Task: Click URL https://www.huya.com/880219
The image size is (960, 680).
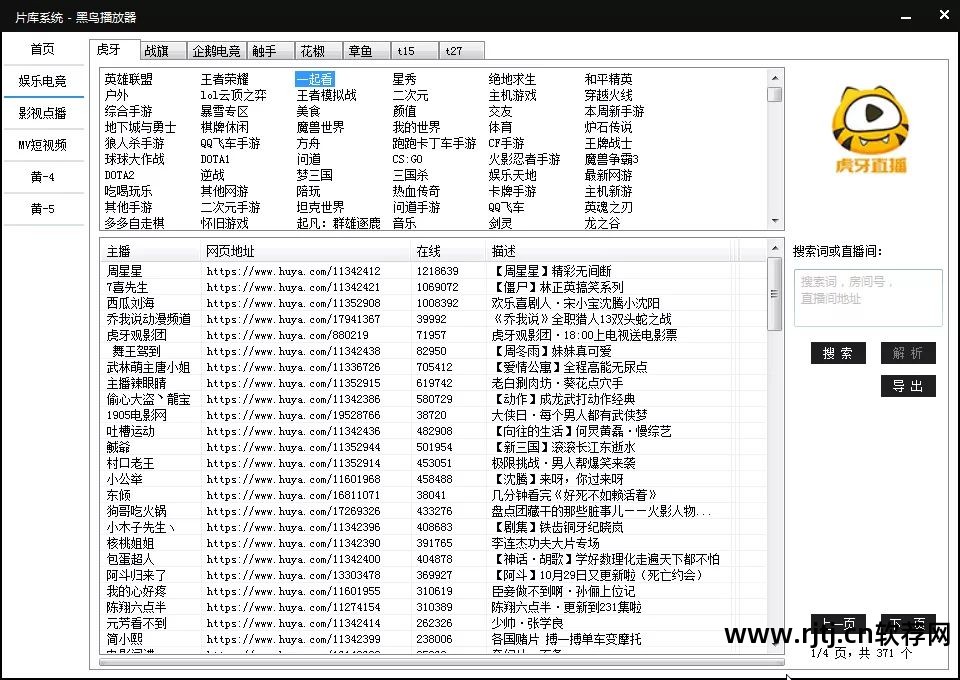Action: (x=288, y=335)
